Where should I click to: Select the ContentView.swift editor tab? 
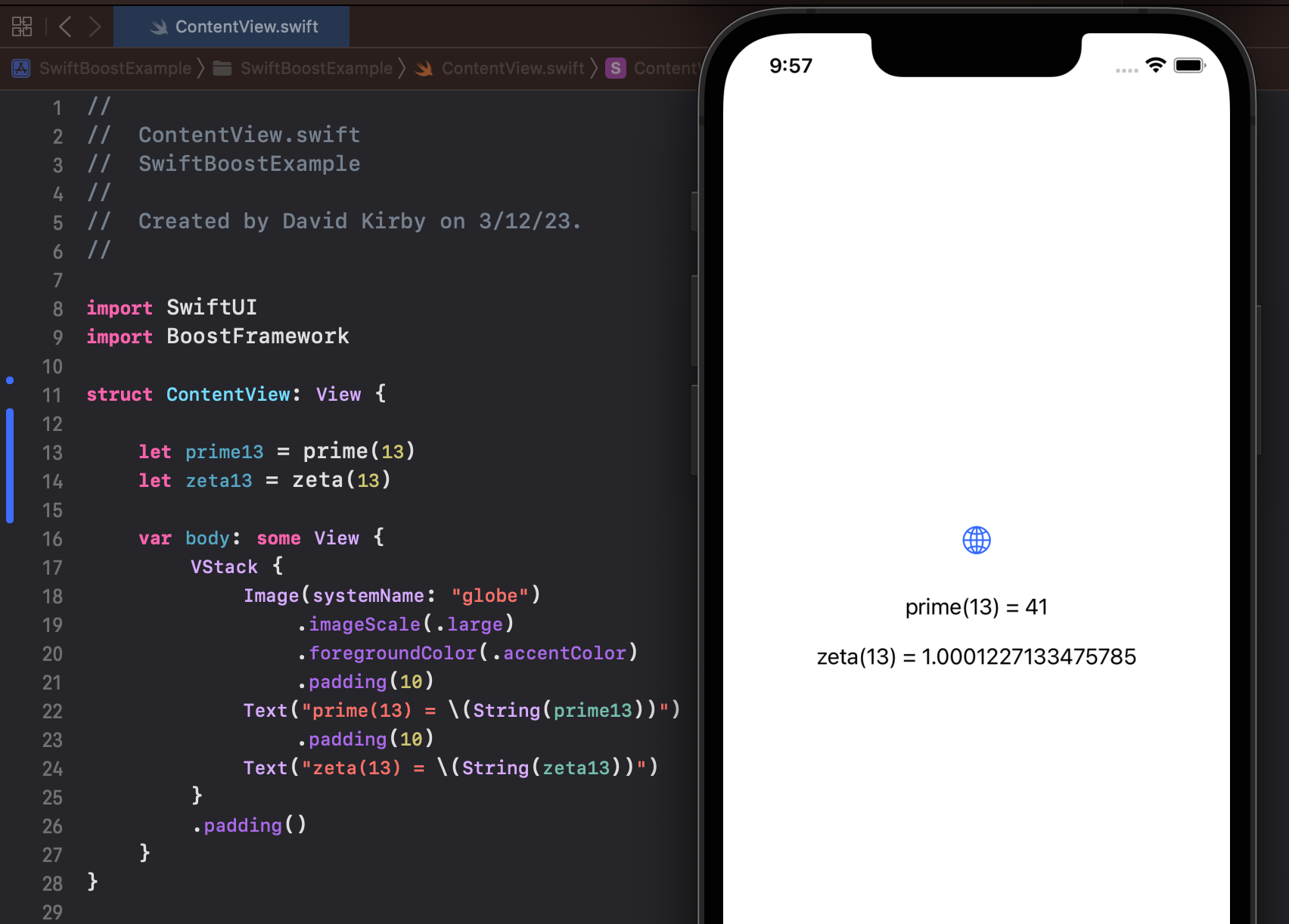tap(231, 26)
